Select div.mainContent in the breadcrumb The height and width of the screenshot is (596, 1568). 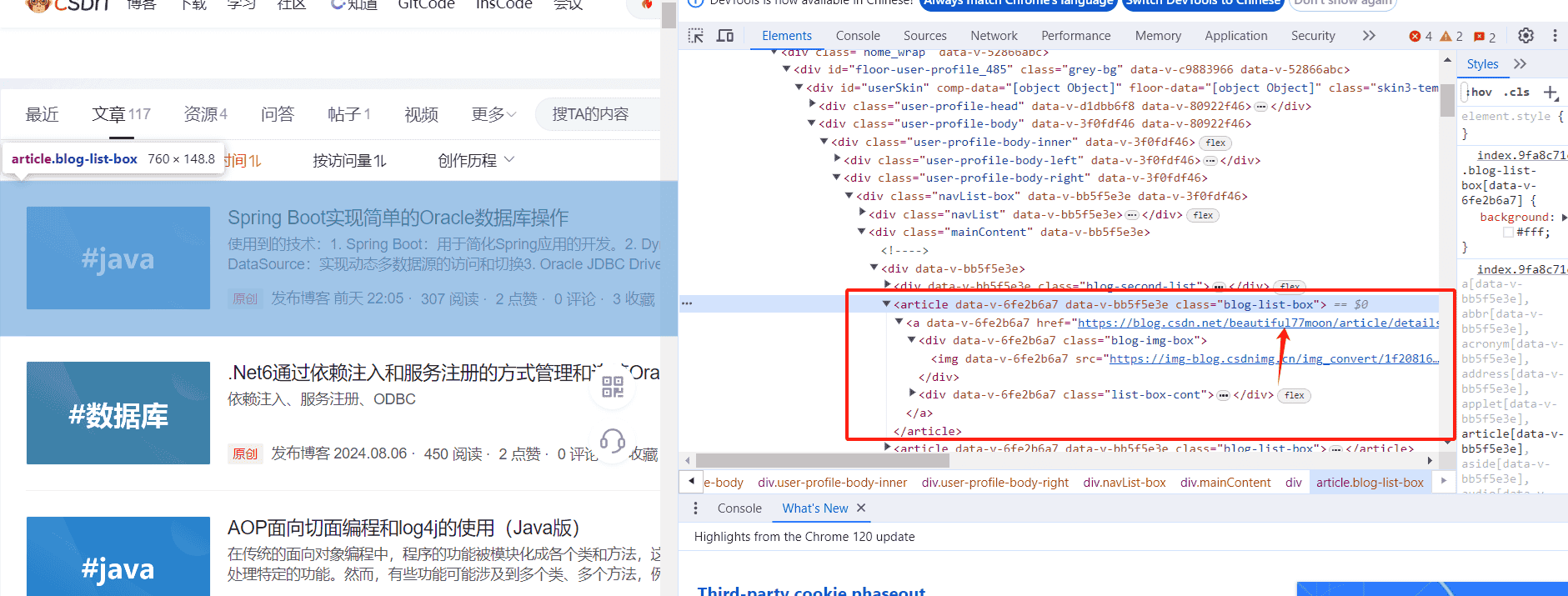point(1225,483)
